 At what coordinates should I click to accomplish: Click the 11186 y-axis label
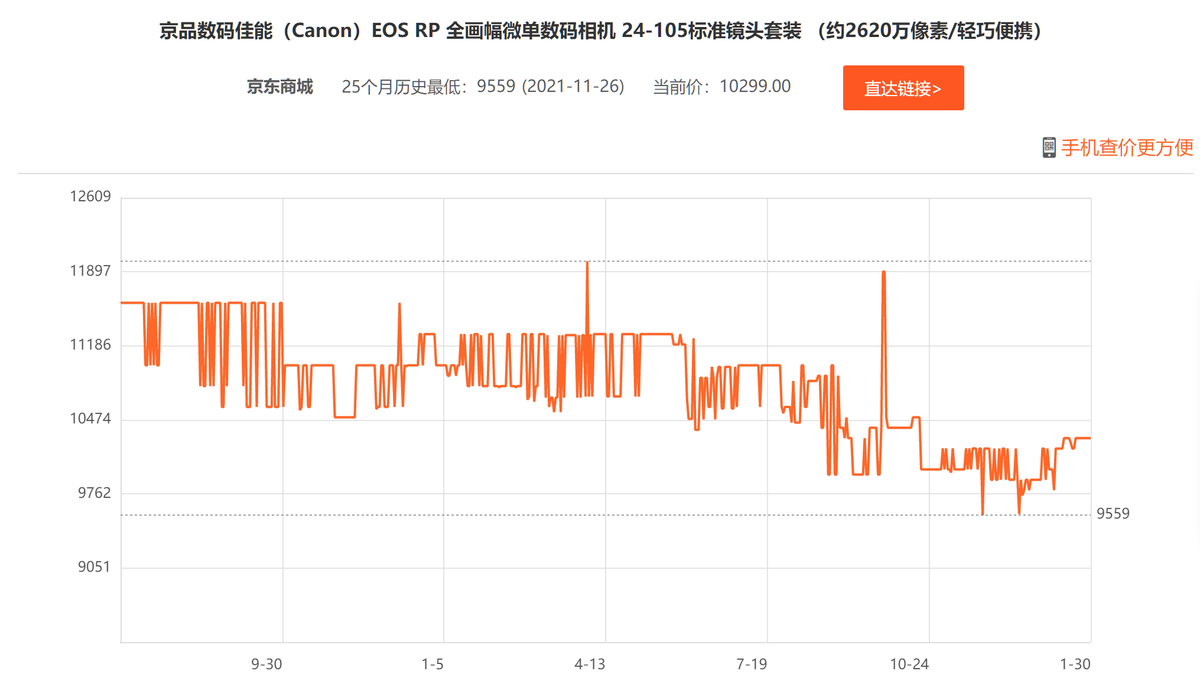pos(89,345)
